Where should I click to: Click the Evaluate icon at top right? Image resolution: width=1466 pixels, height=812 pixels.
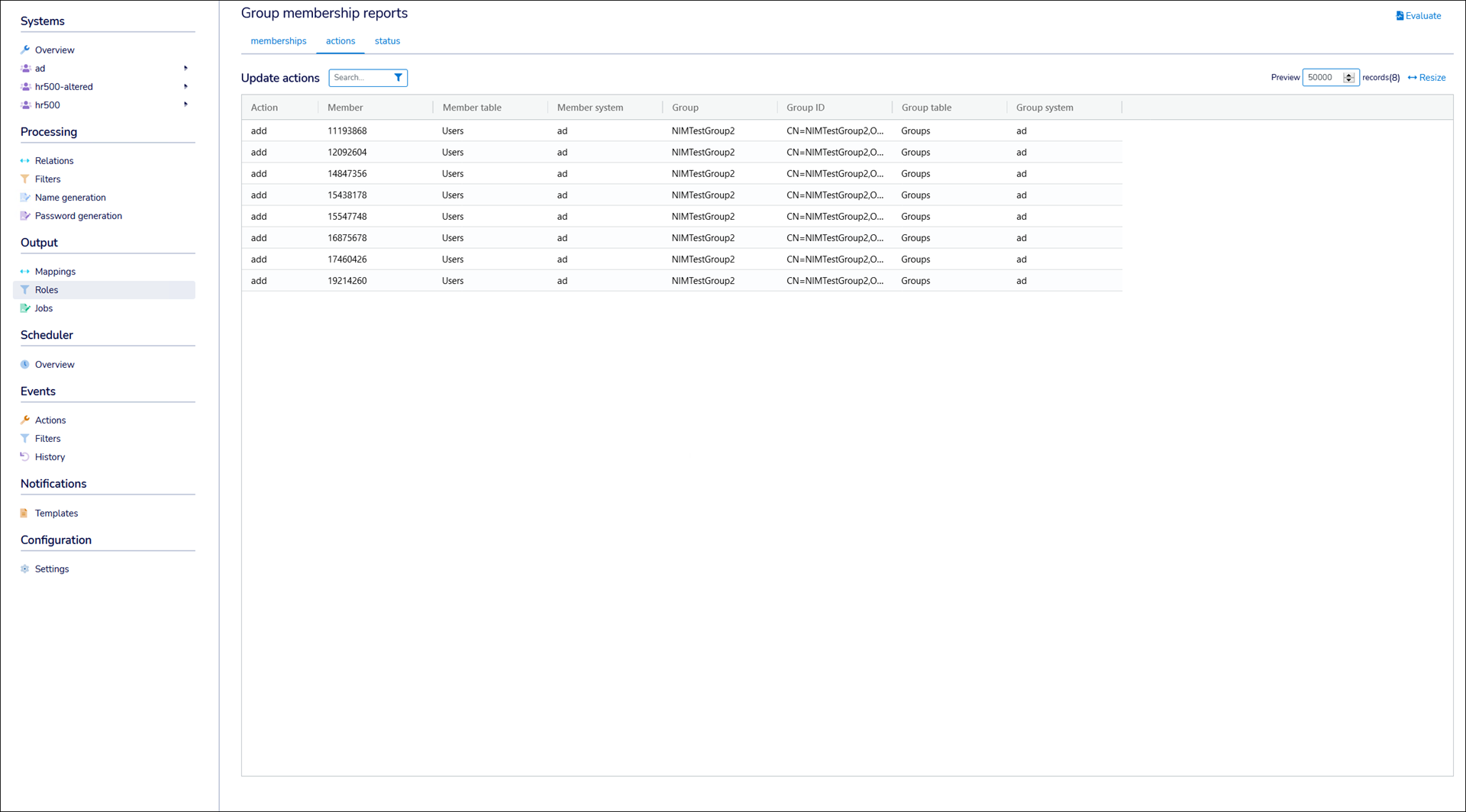click(1400, 16)
